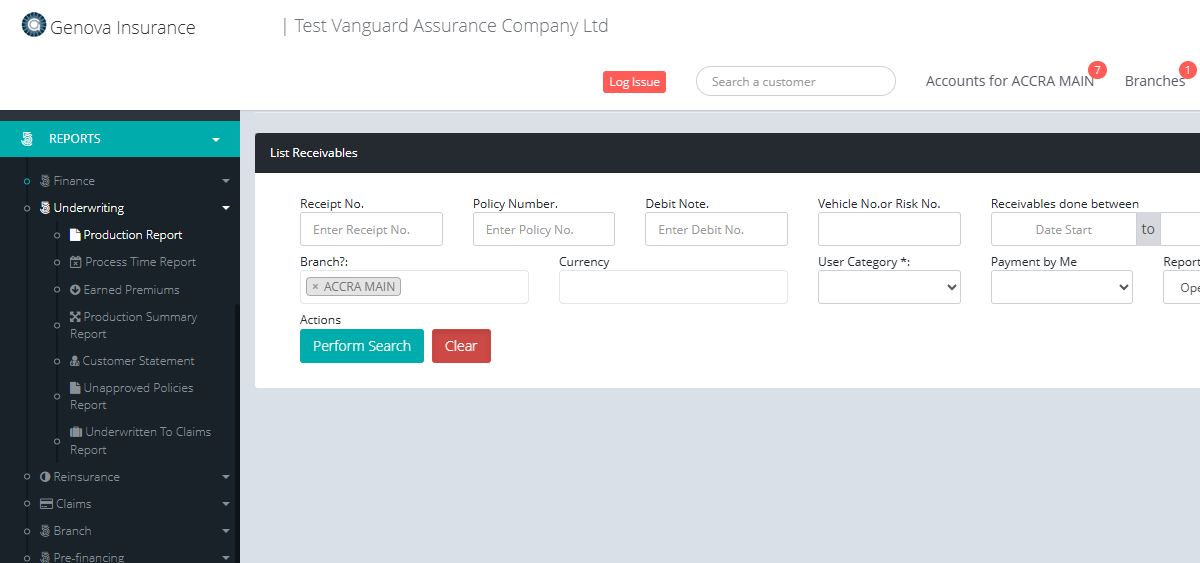Remove ACCRA MAIN branch tag
This screenshot has width=1200, height=563.
[x=315, y=287]
